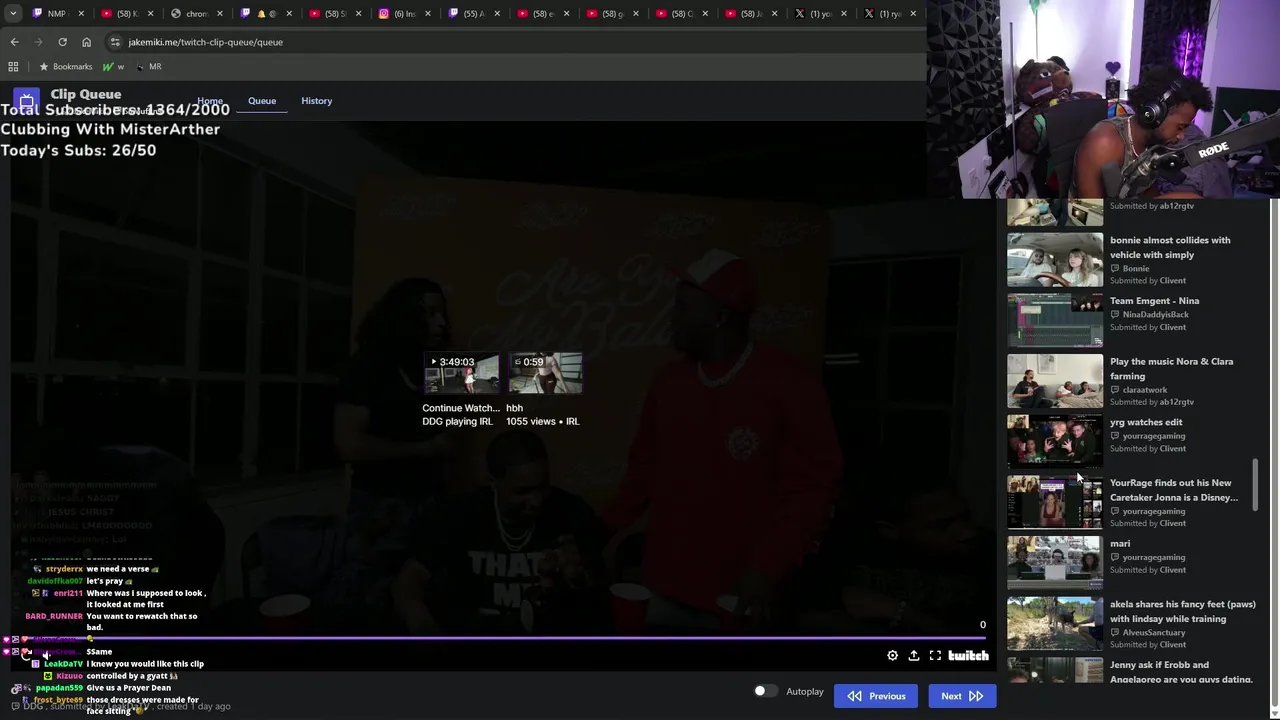Open the Twitch player settings gear
This screenshot has height=720, width=1280.
pyautogui.click(x=892, y=656)
